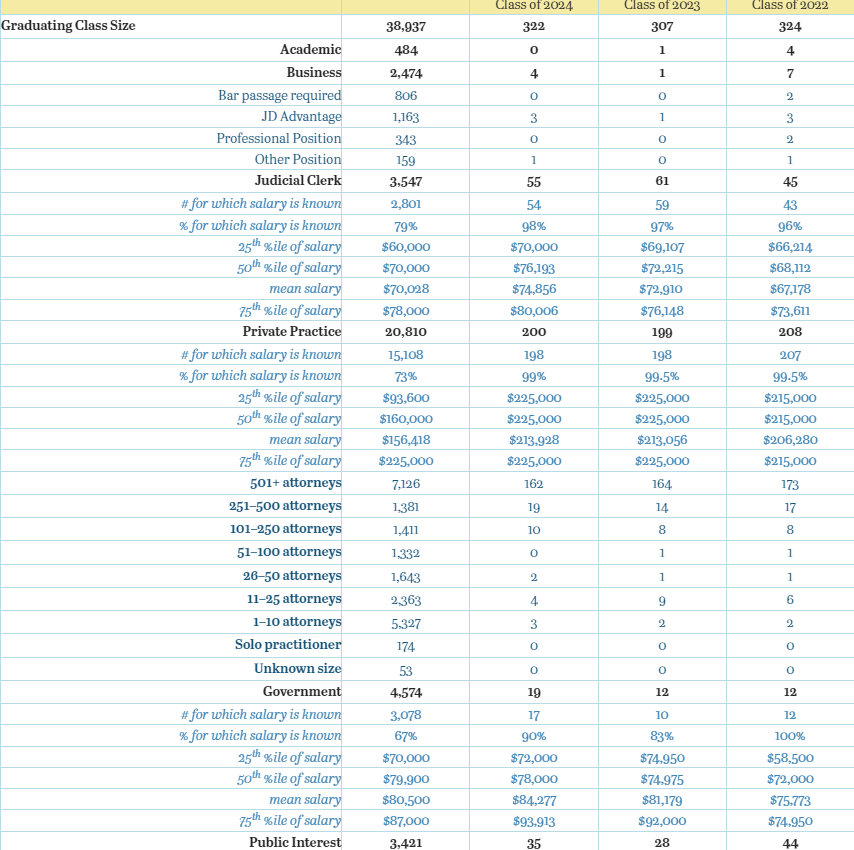Screen dimensions: 854x850
Task: Select the $69,107 salary cell
Action: coord(662,247)
